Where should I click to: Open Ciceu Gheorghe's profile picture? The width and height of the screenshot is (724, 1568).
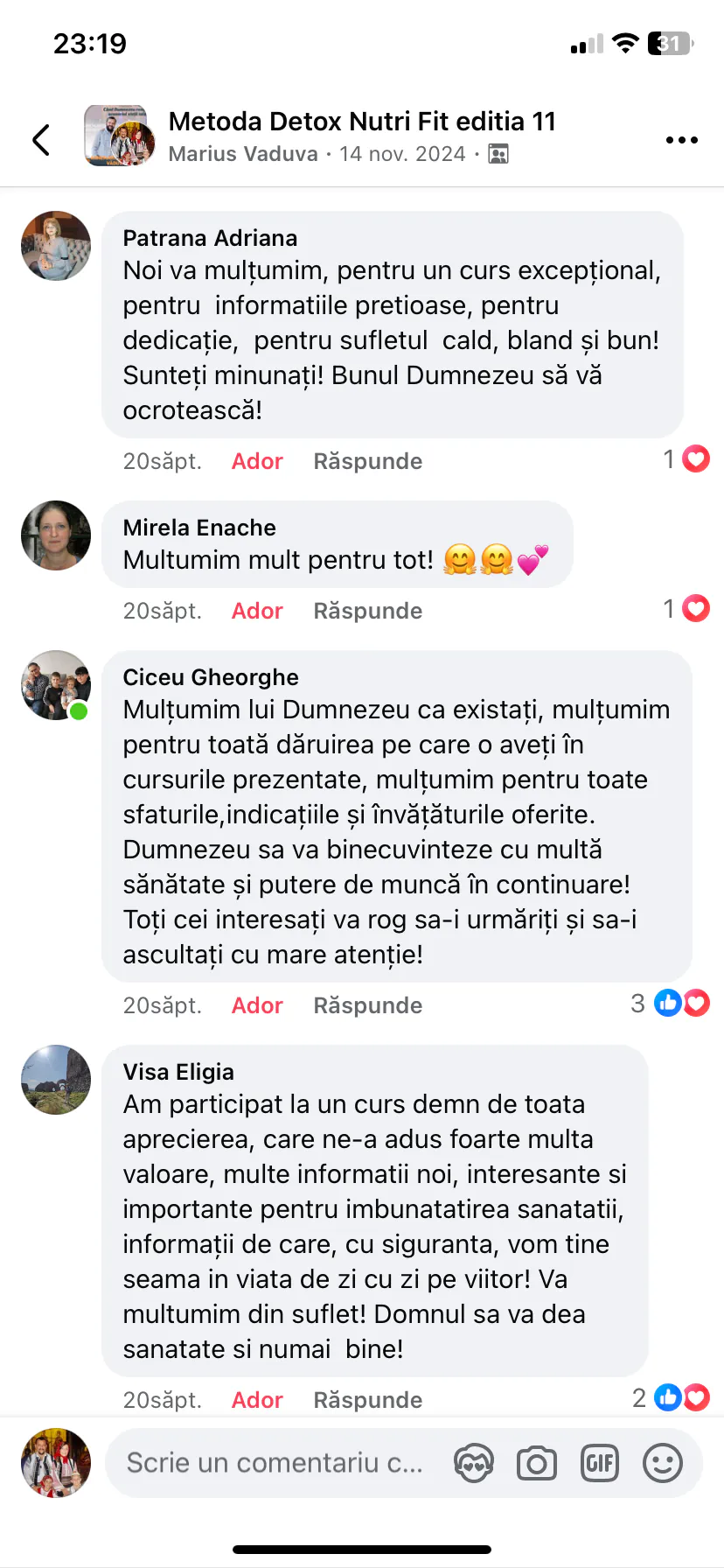point(56,685)
